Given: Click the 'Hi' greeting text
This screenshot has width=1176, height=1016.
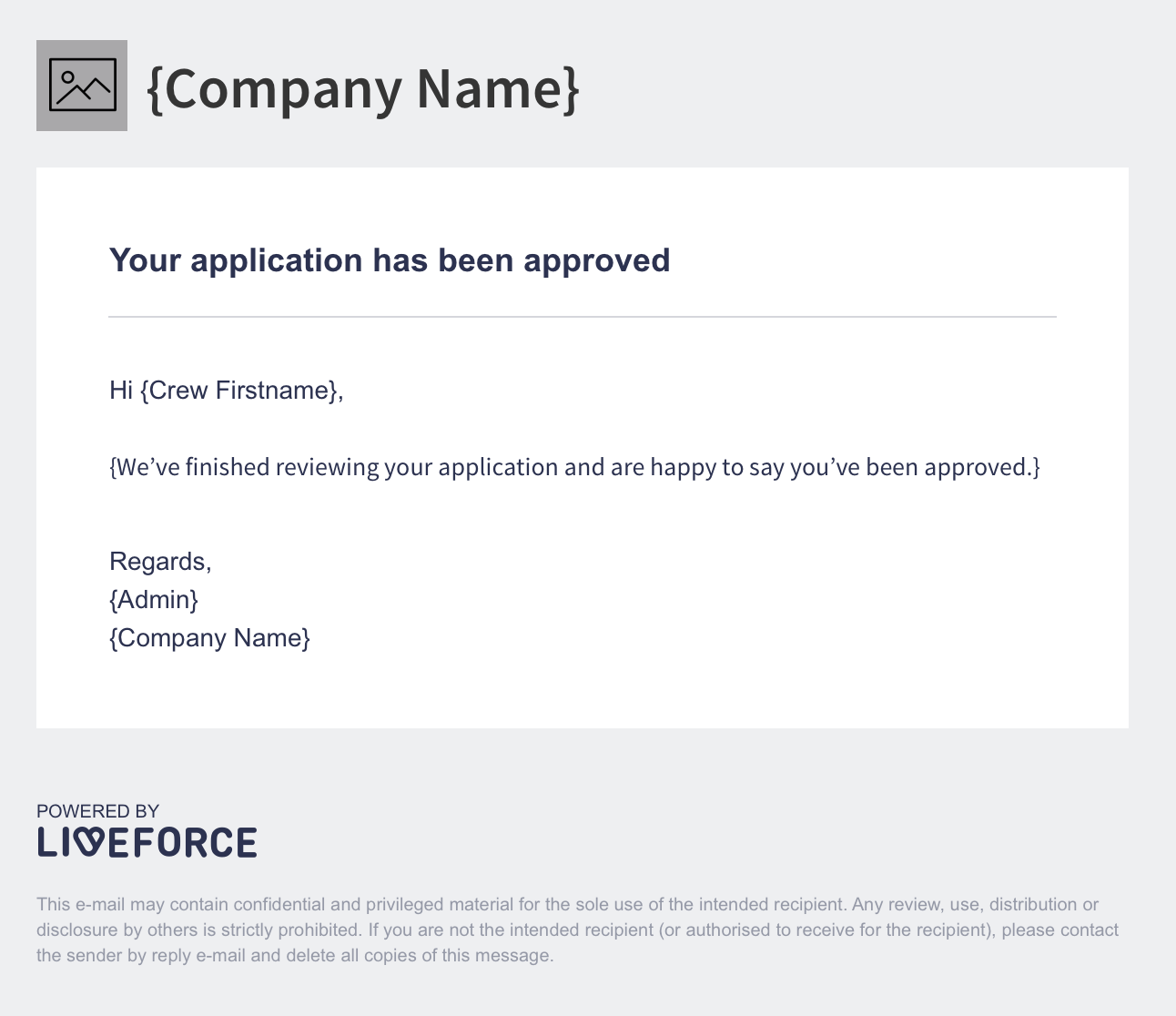Looking at the screenshot, I should click(121, 391).
